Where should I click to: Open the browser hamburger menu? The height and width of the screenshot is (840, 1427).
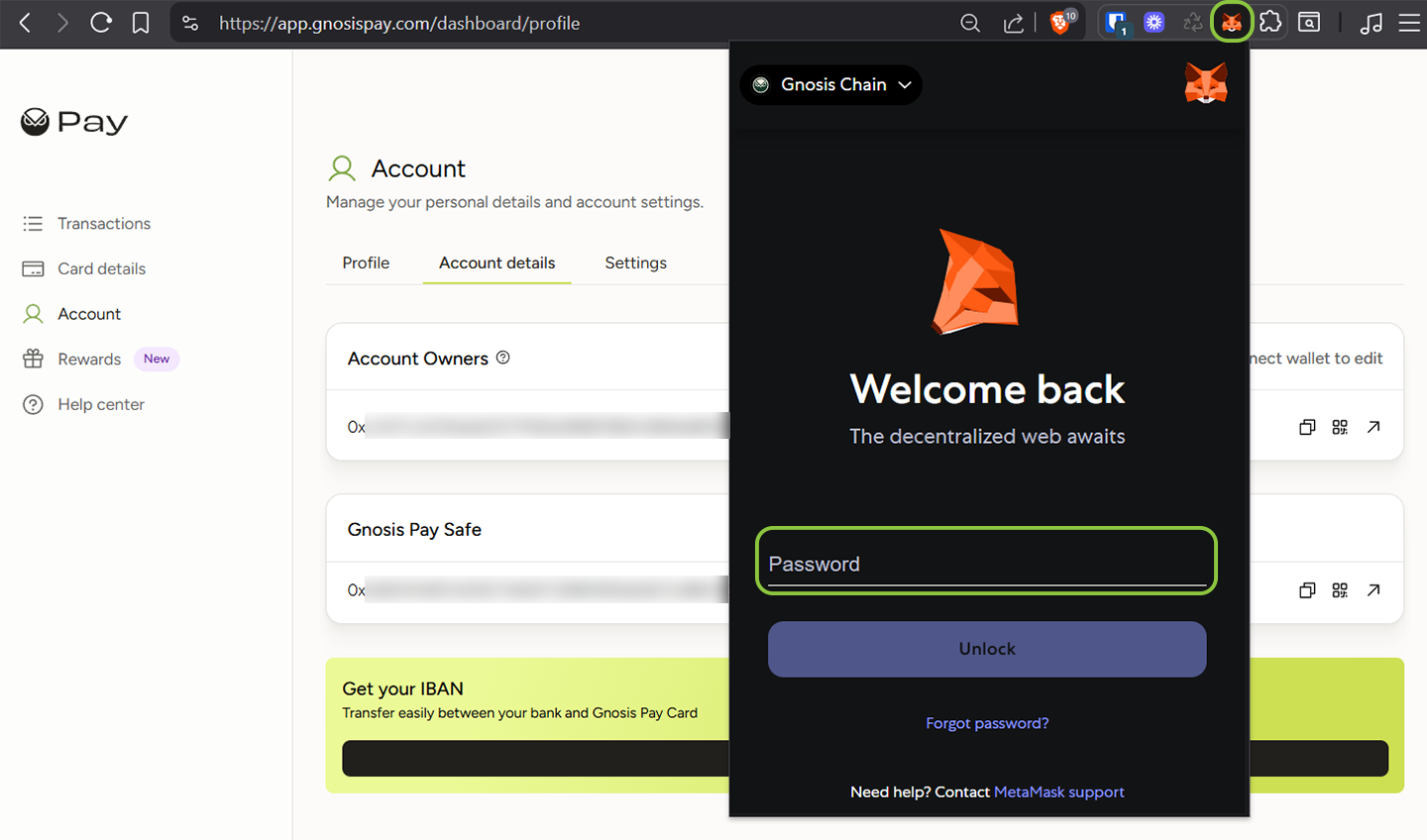tap(1409, 23)
